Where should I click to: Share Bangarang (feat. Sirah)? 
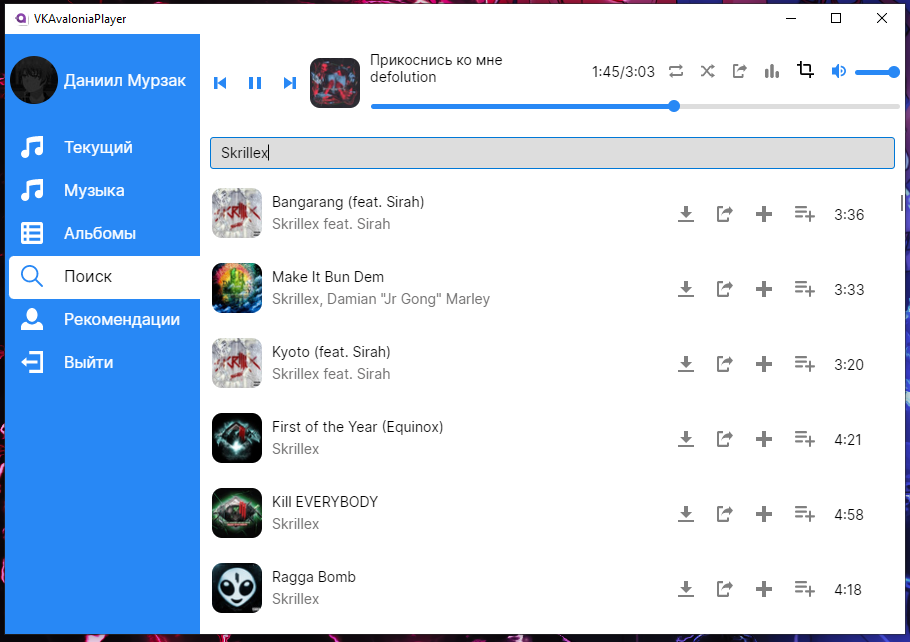coord(724,214)
